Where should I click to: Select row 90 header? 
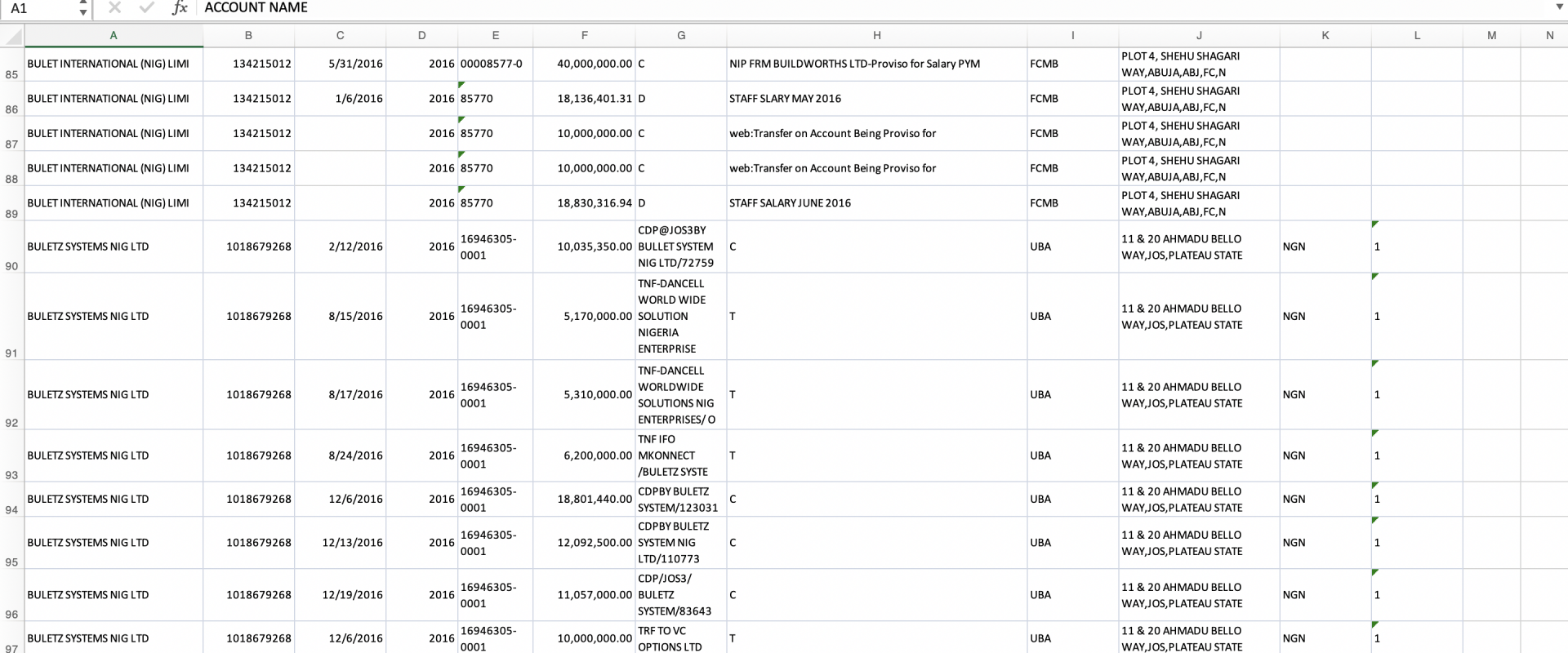tap(12, 247)
